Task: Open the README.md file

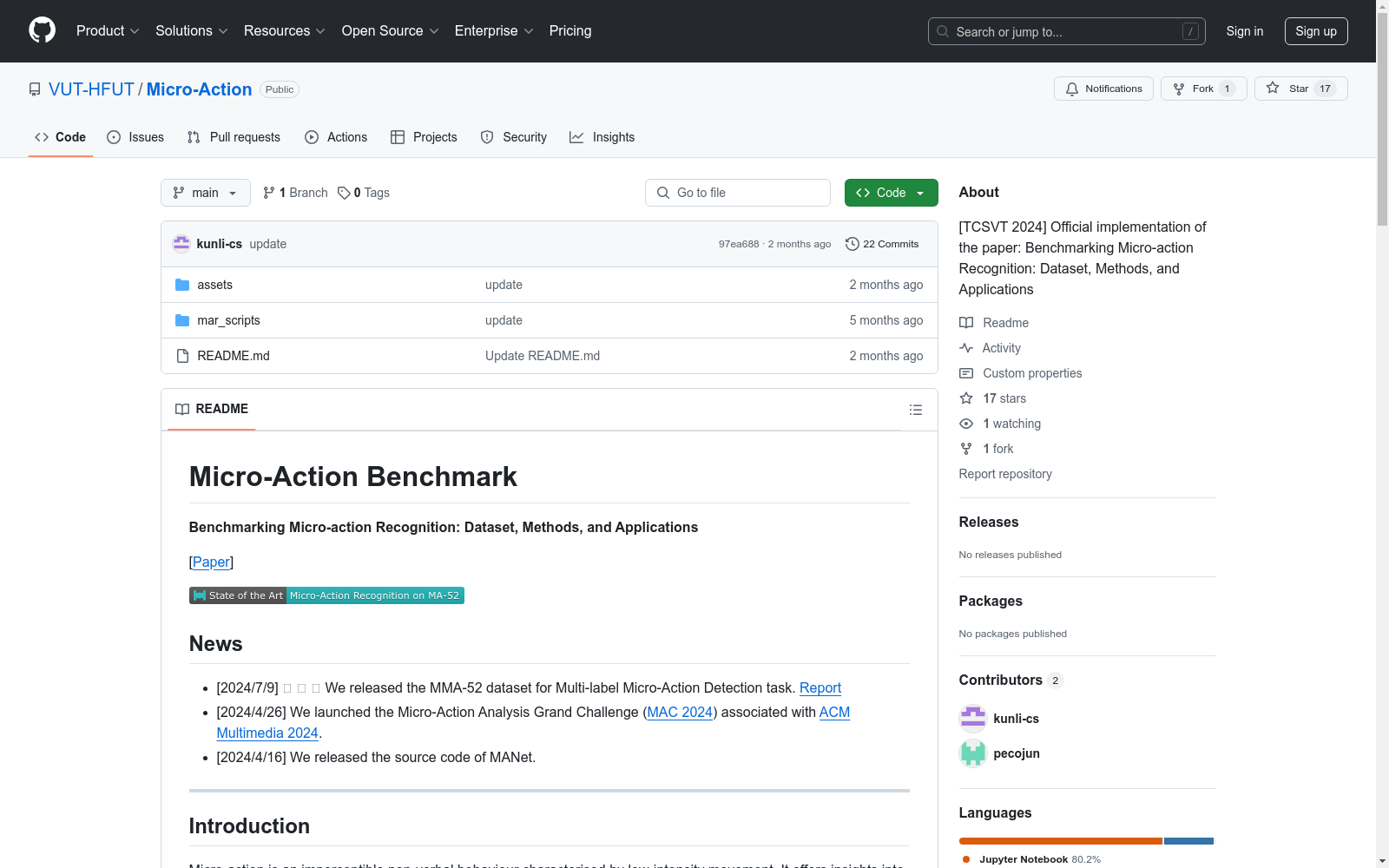Action: pos(234,356)
